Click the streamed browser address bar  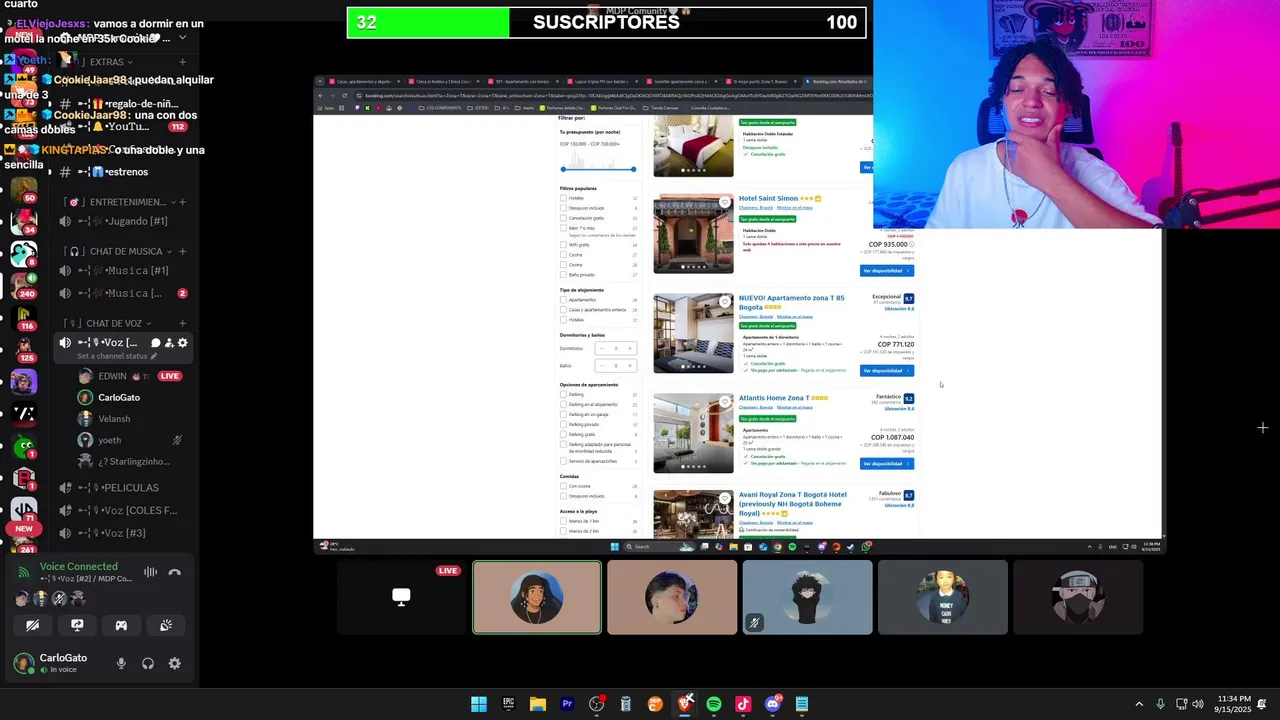(x=615, y=96)
